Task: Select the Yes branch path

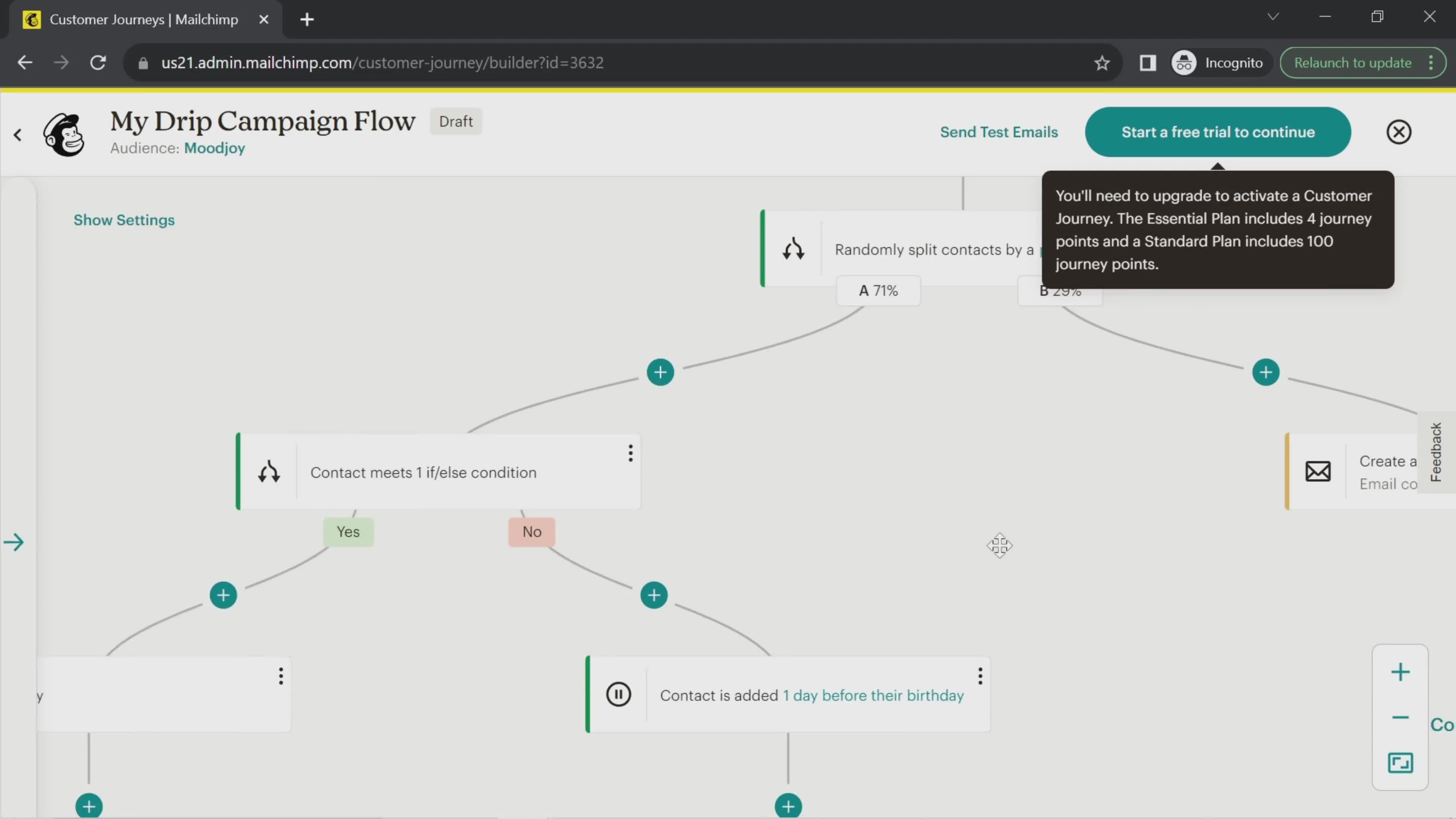Action: [348, 531]
